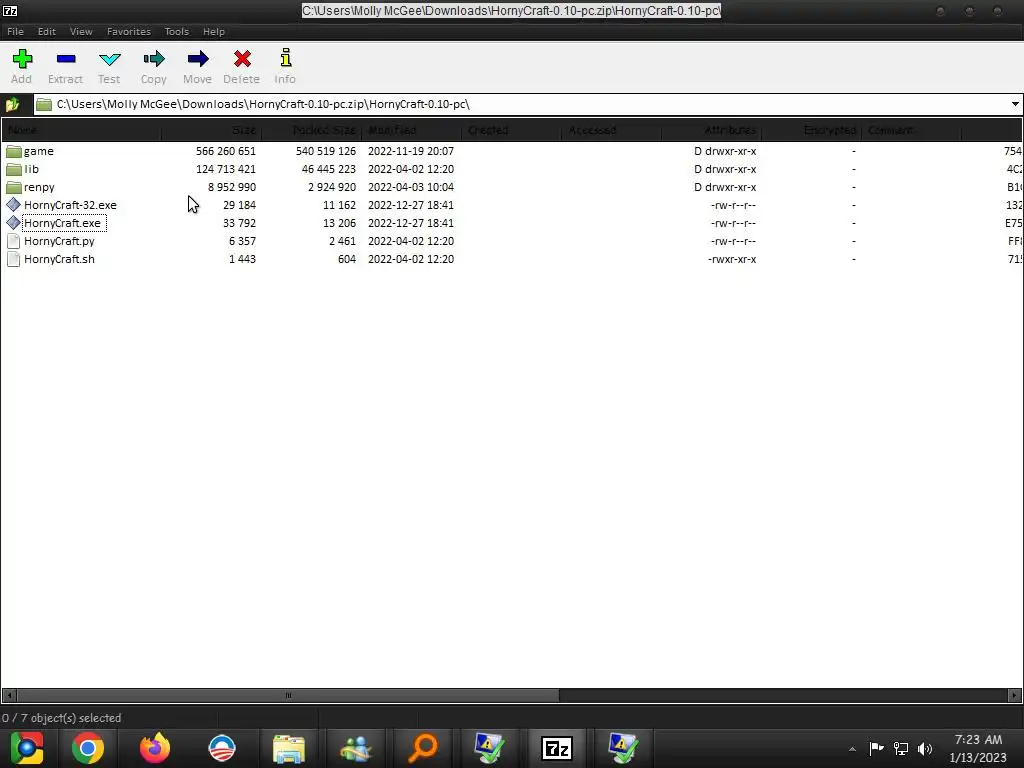The image size is (1024, 768).
Task: Switch to the 7z taskbar button
Action: tap(557, 748)
